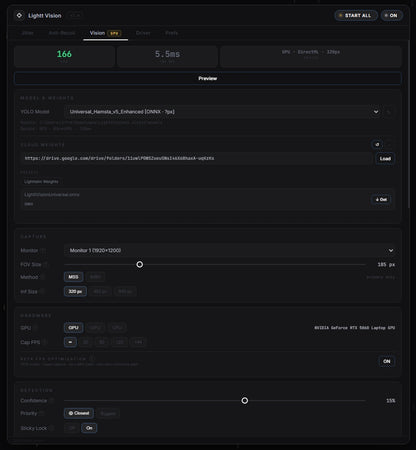Image resolution: width=416 pixels, height=450 pixels.
Task: Open the Prefs tab
Action: click(x=172, y=33)
